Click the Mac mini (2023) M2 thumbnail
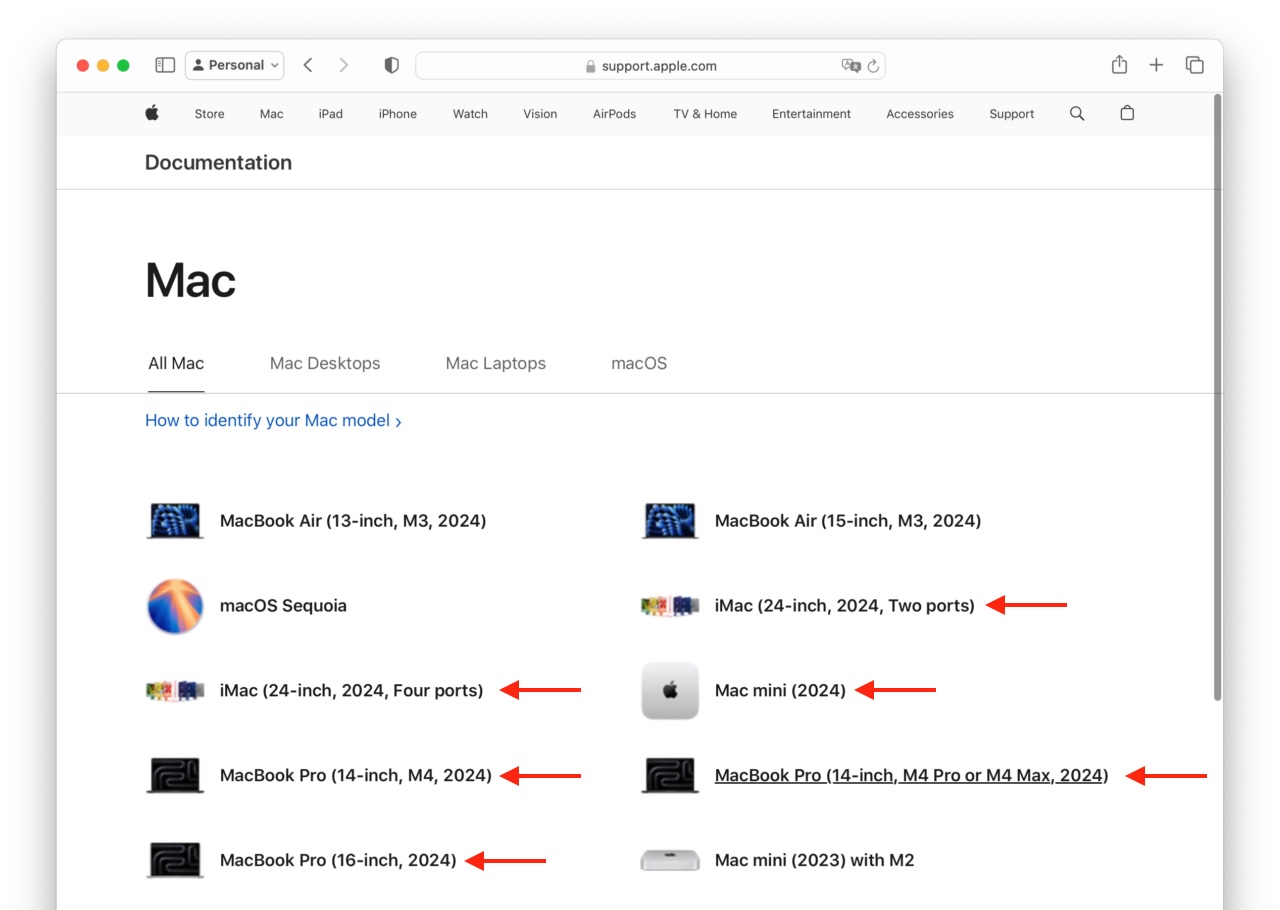 click(670, 861)
